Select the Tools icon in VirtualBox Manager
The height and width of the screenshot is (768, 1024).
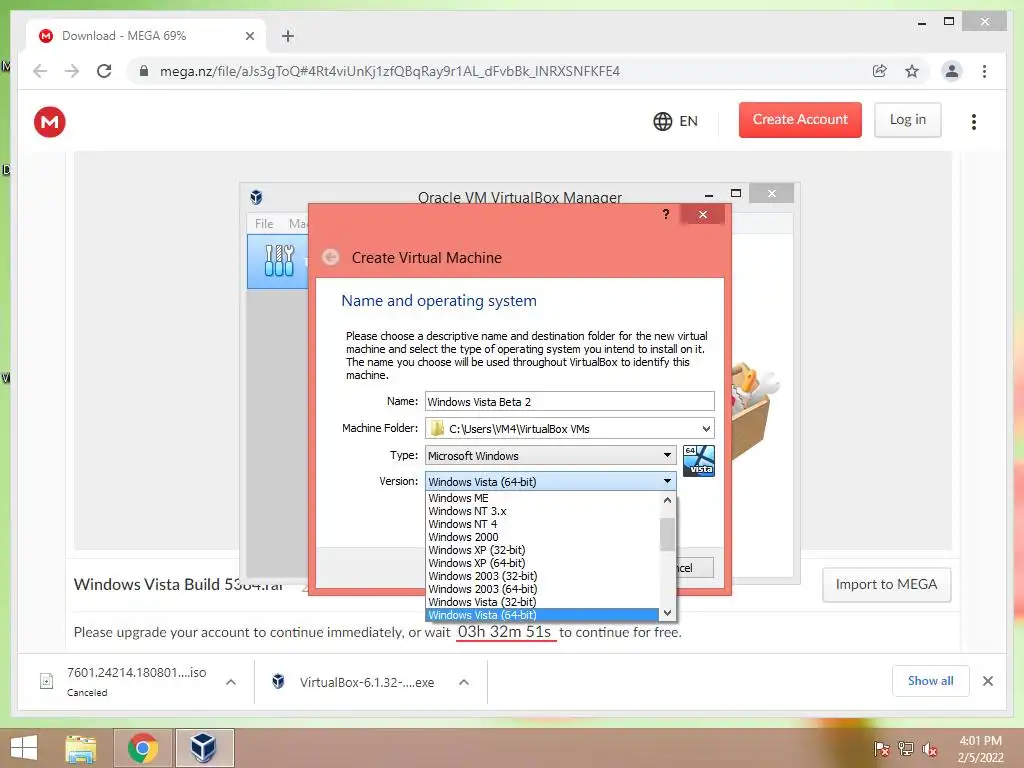(x=279, y=261)
